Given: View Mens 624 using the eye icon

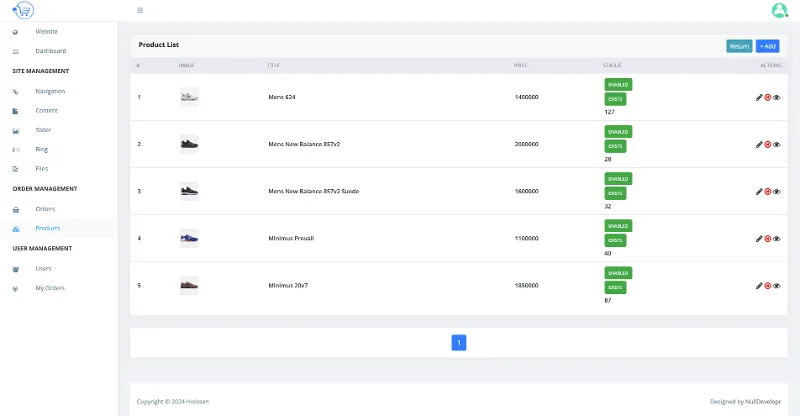Looking at the screenshot, I should pos(777,97).
